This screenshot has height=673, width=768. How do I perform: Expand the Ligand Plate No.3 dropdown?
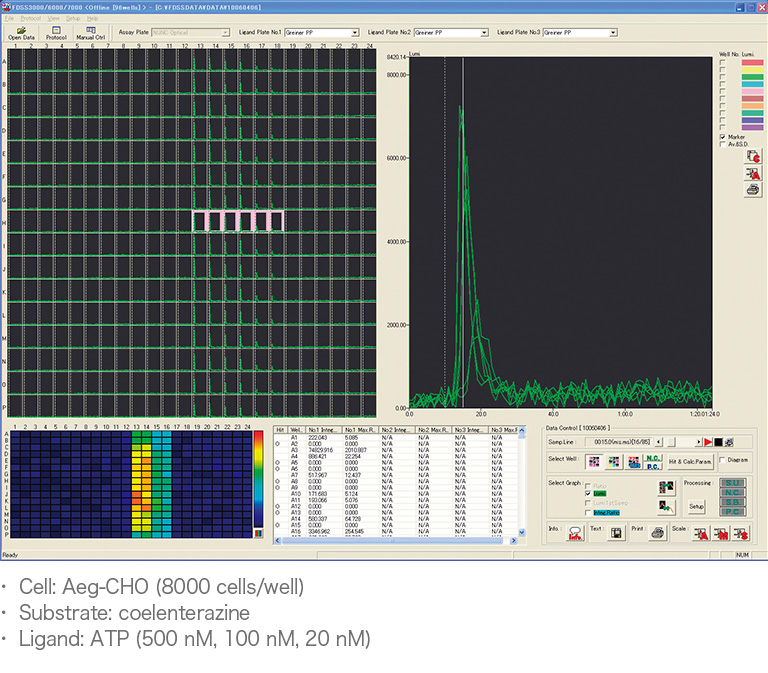(613, 33)
